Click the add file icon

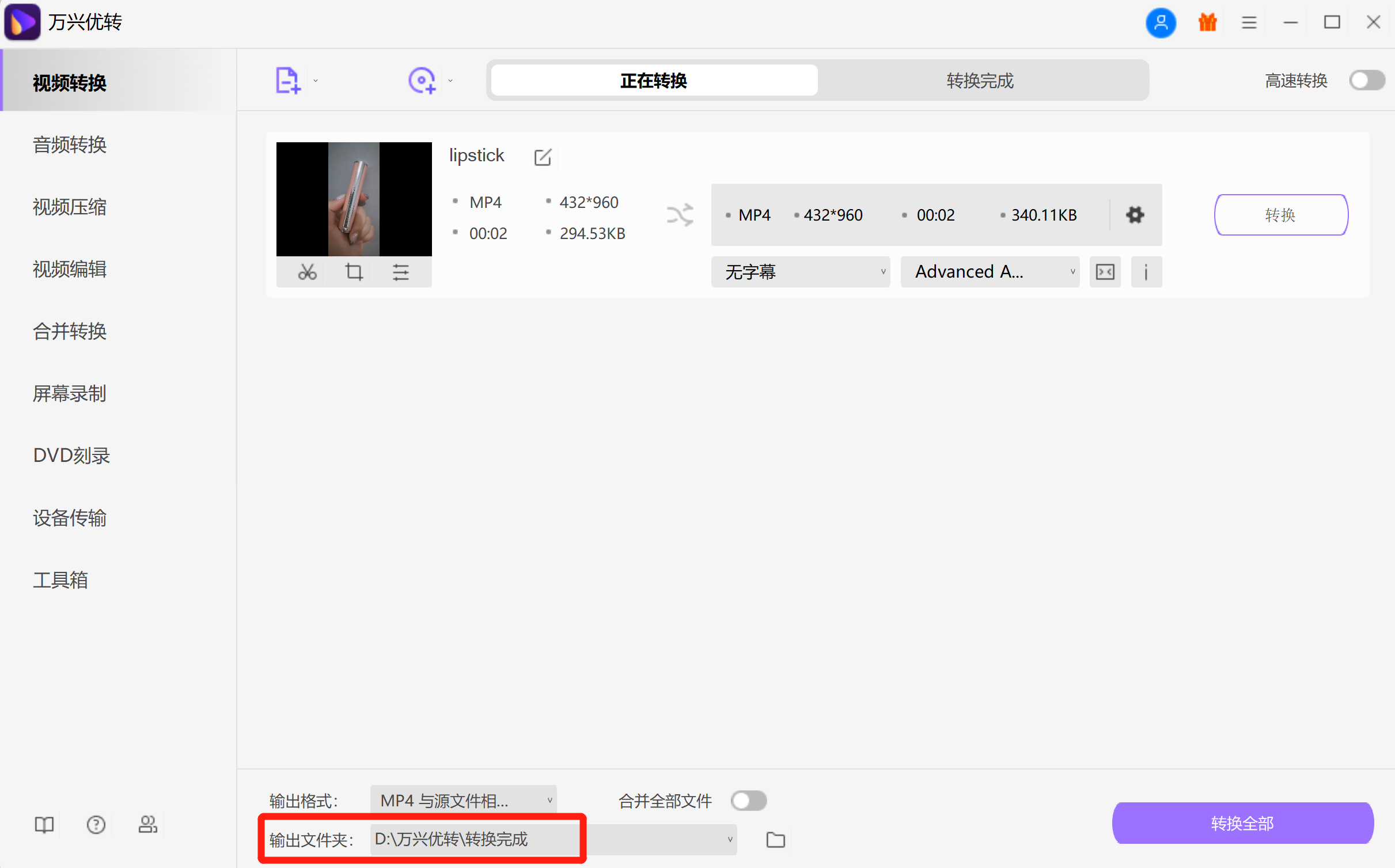click(x=288, y=81)
